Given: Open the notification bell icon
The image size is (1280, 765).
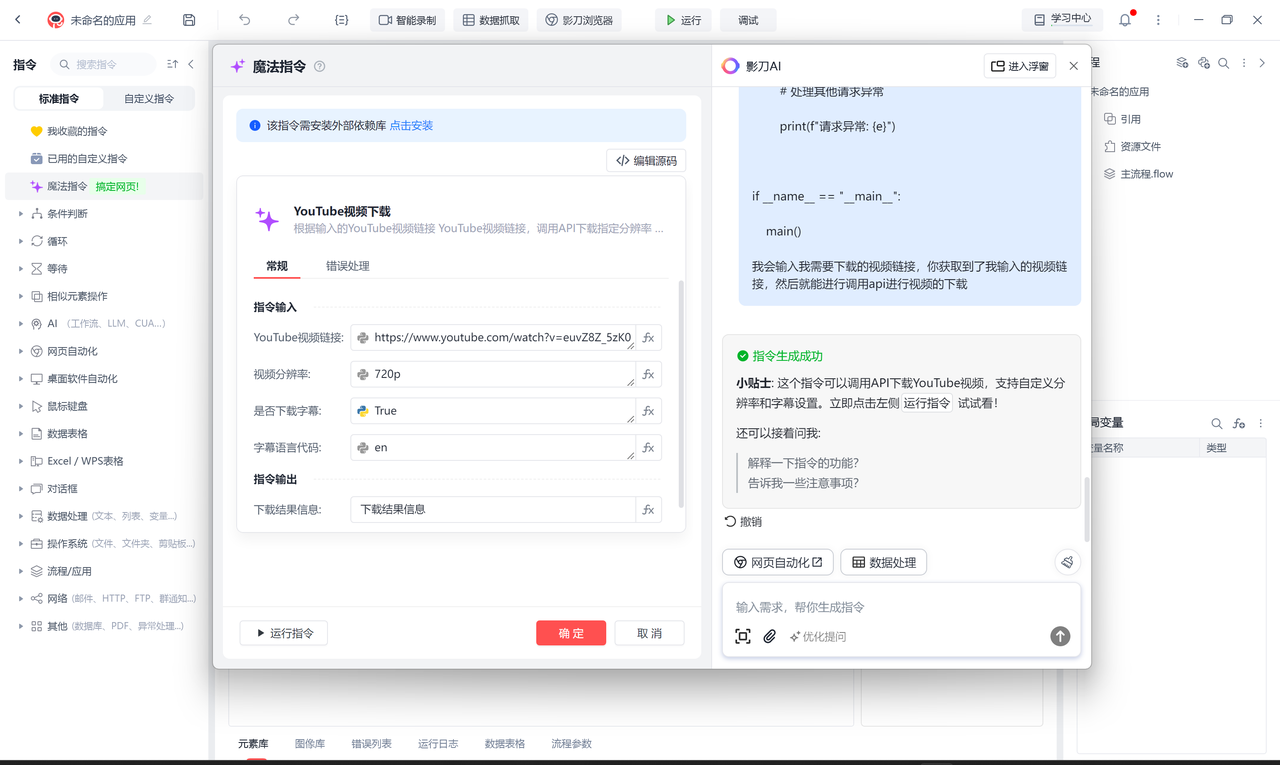Looking at the screenshot, I should point(1125,20).
